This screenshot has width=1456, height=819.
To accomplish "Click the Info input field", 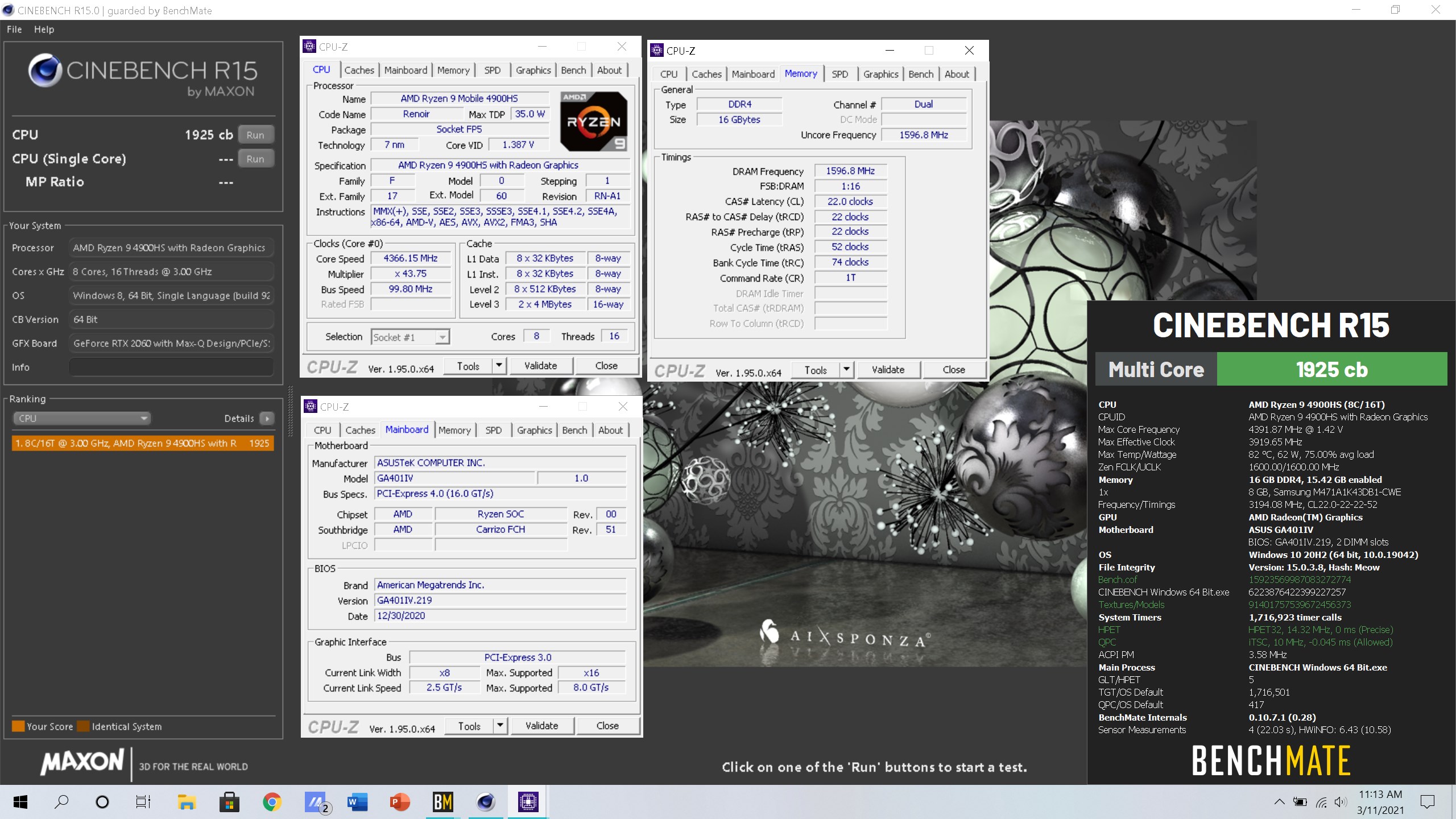I will (171, 367).
